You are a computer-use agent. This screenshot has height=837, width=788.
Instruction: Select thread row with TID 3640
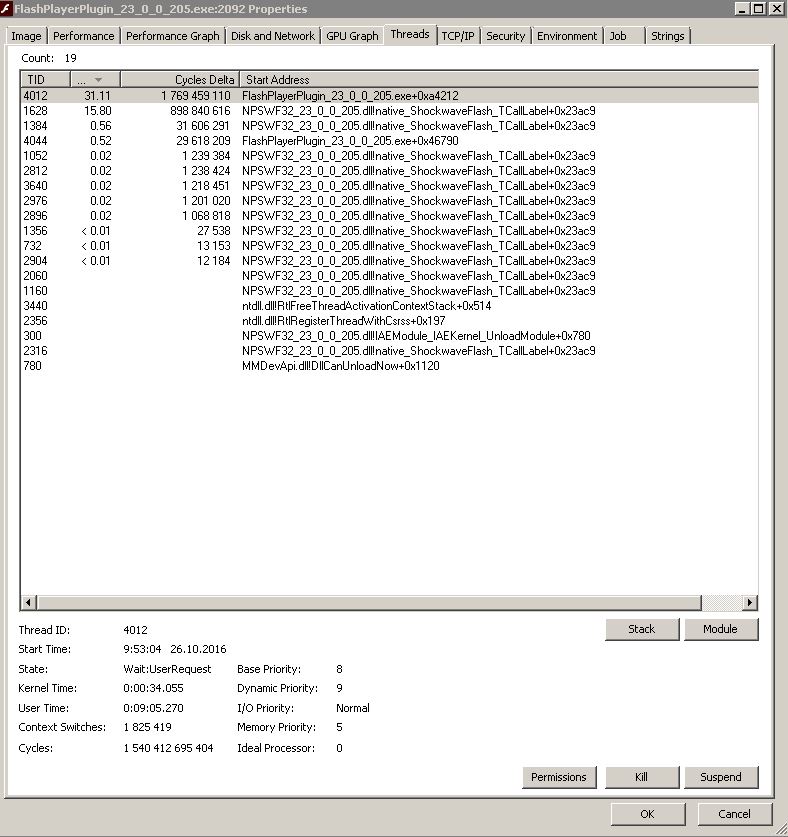click(389, 185)
